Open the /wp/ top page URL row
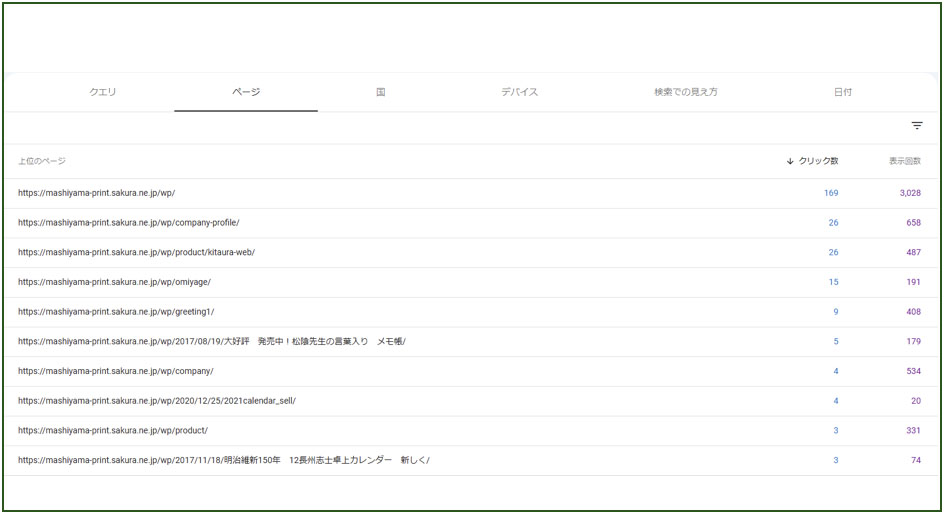Viewport: 944px width, 514px height. pyautogui.click(x=96, y=193)
